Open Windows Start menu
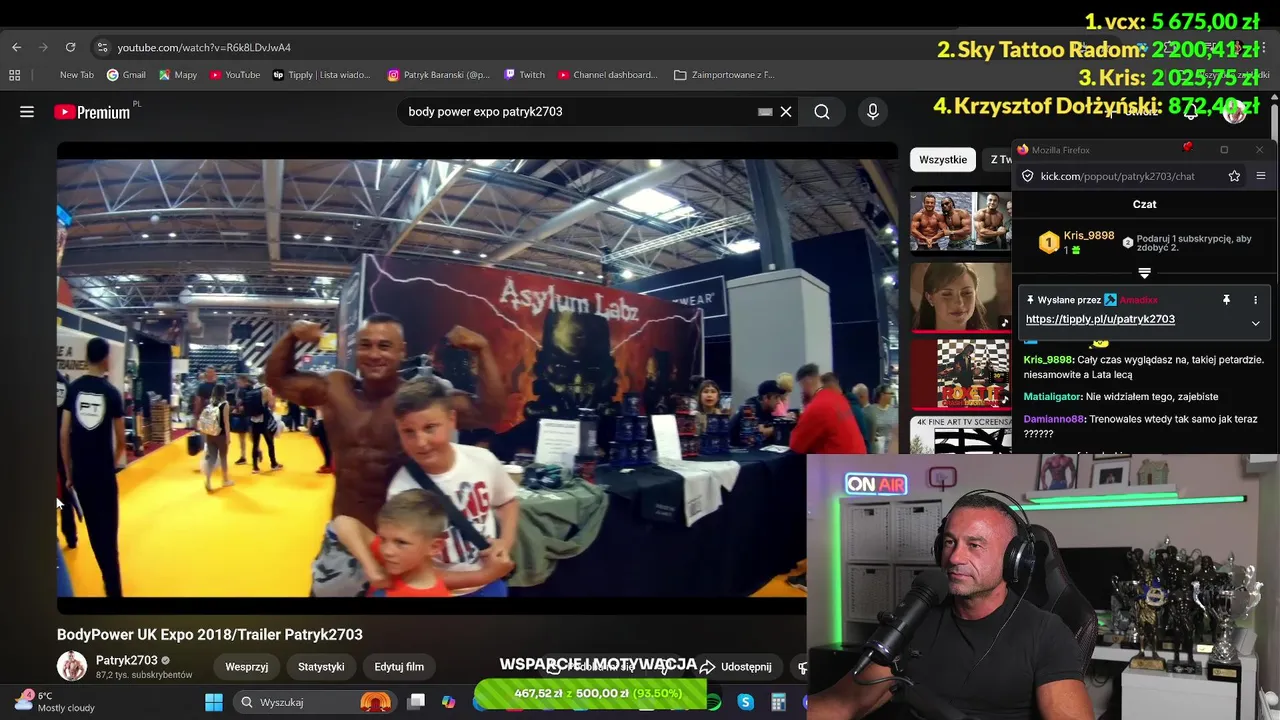1280x720 pixels. (214, 702)
